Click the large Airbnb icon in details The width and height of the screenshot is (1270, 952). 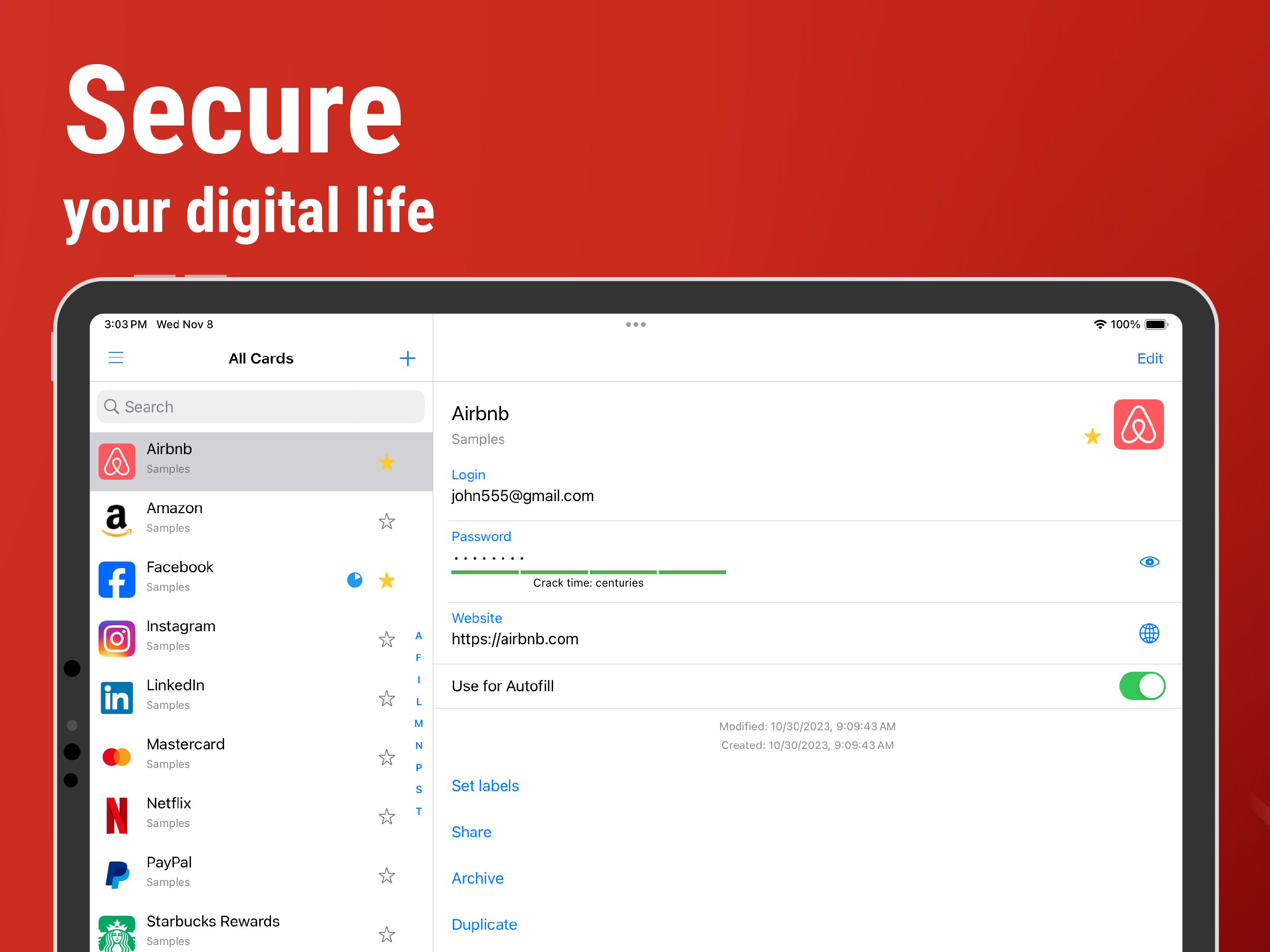(1138, 424)
